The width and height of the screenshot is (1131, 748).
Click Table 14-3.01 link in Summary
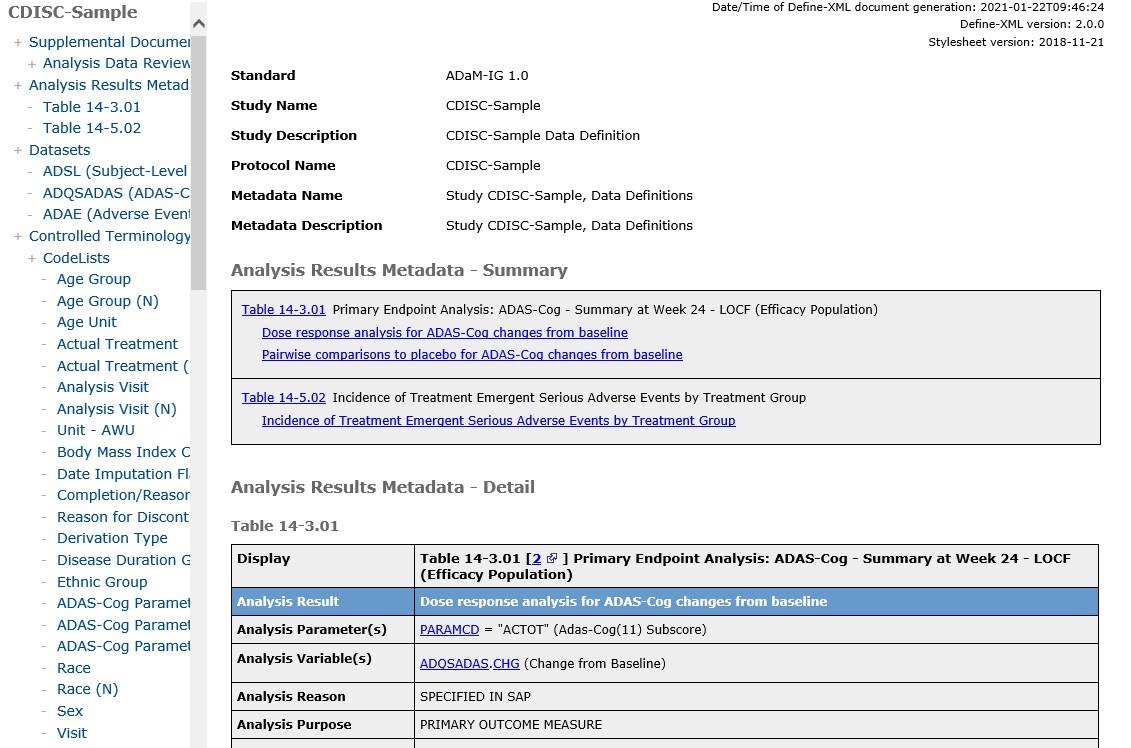[x=283, y=309]
